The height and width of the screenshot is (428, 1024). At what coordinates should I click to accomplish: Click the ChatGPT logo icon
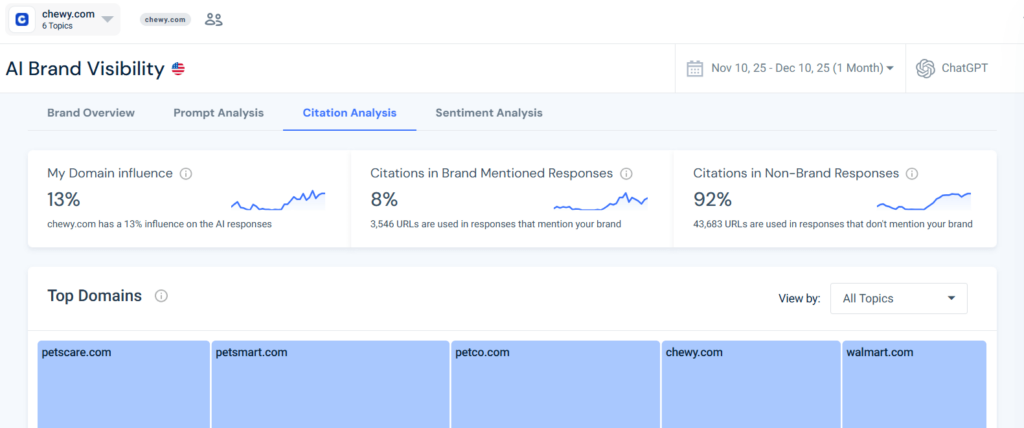[925, 68]
